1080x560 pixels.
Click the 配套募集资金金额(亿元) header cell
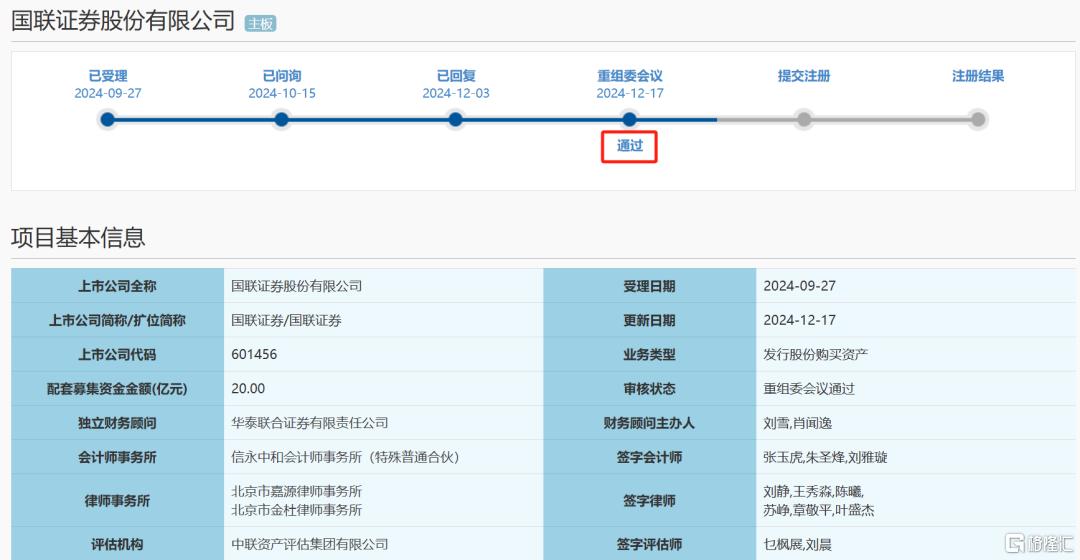point(117,388)
